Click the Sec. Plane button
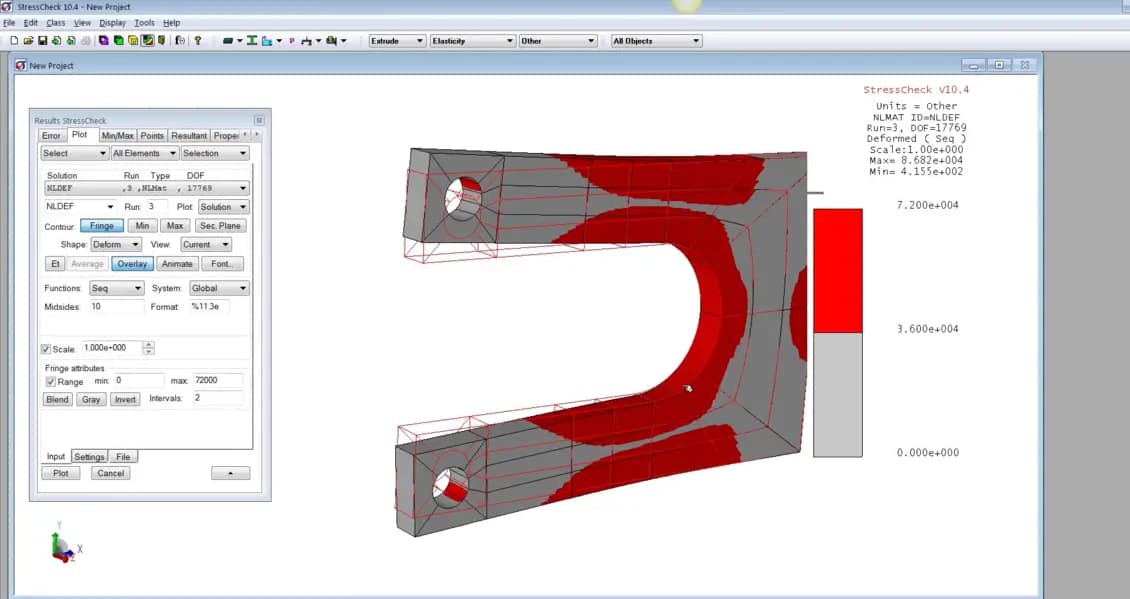Viewport: 1130px width, 599px height. click(x=220, y=225)
